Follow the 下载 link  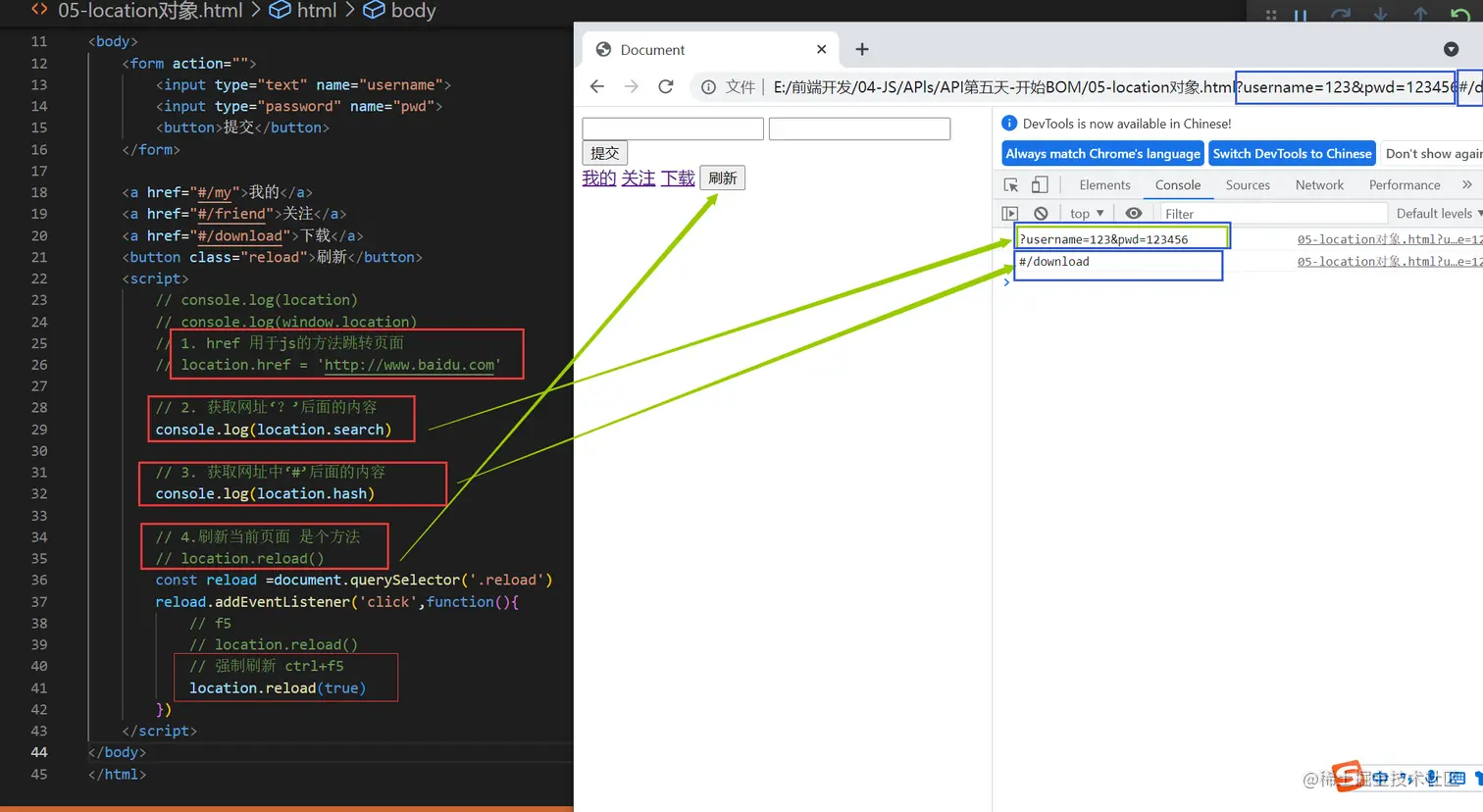677,178
